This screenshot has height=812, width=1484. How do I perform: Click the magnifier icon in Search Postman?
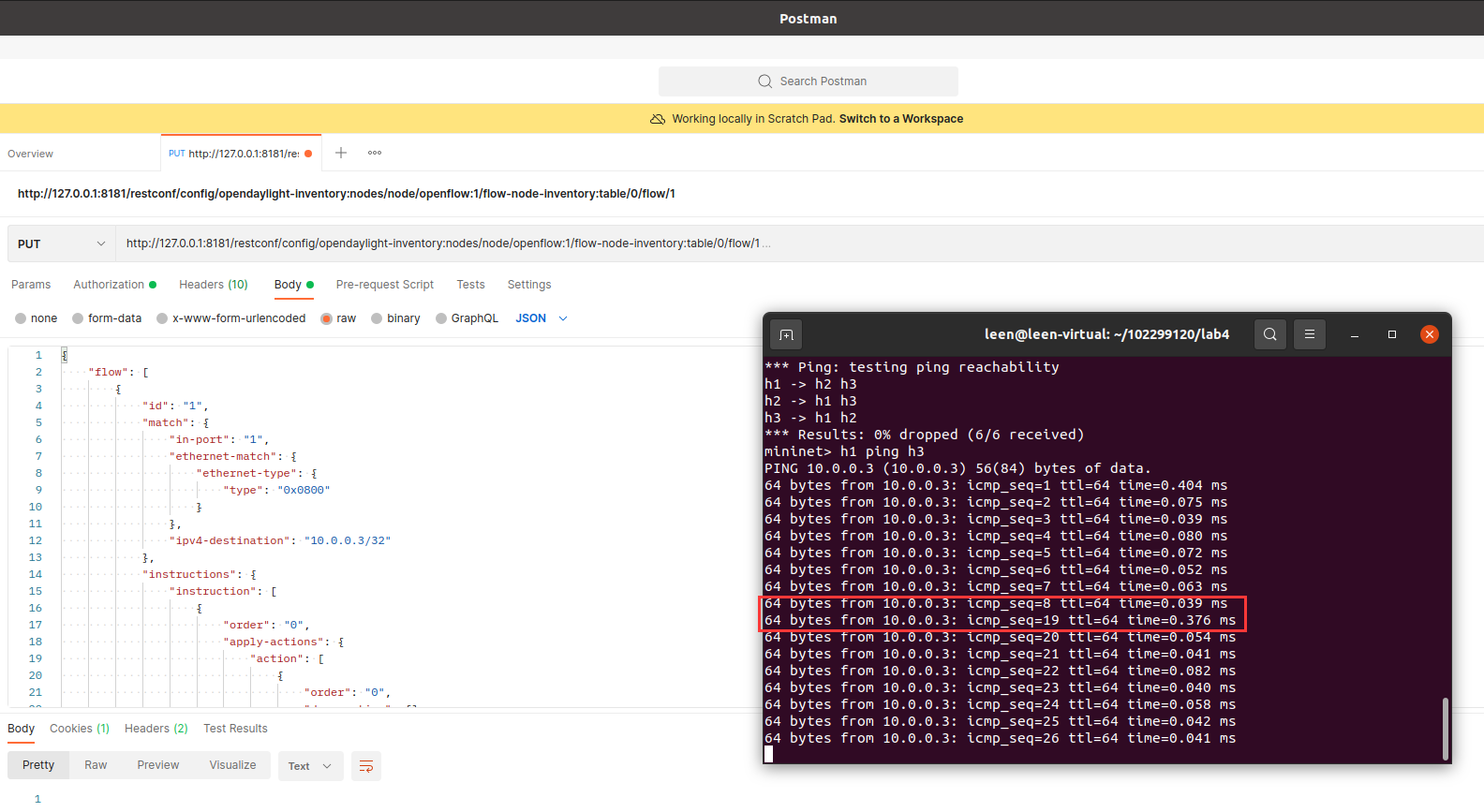coord(764,81)
